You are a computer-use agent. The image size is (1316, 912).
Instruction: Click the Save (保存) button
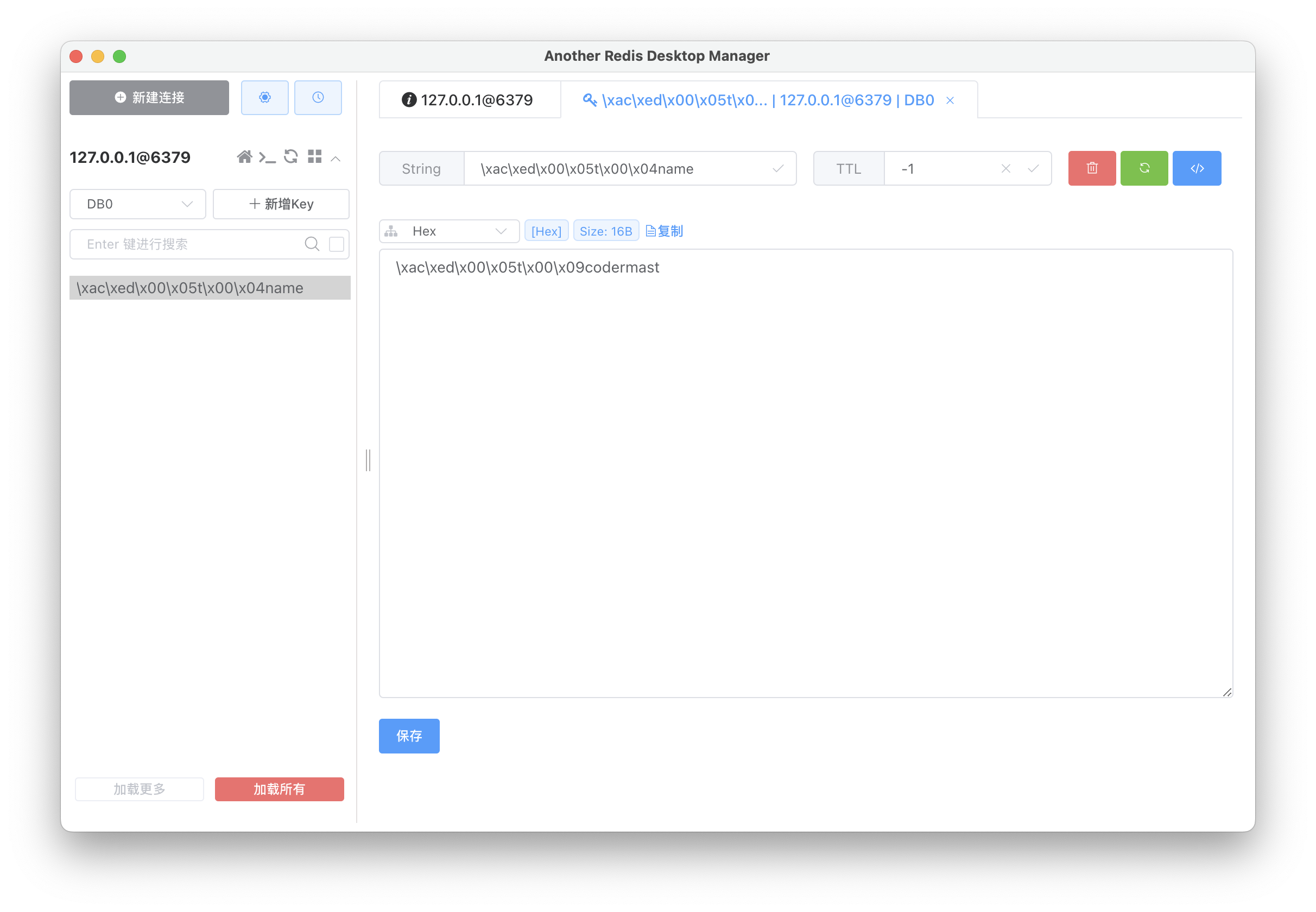pos(409,736)
